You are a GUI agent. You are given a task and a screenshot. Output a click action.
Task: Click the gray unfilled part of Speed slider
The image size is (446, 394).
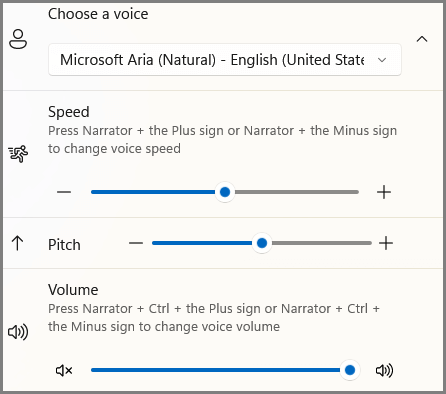click(x=297, y=192)
